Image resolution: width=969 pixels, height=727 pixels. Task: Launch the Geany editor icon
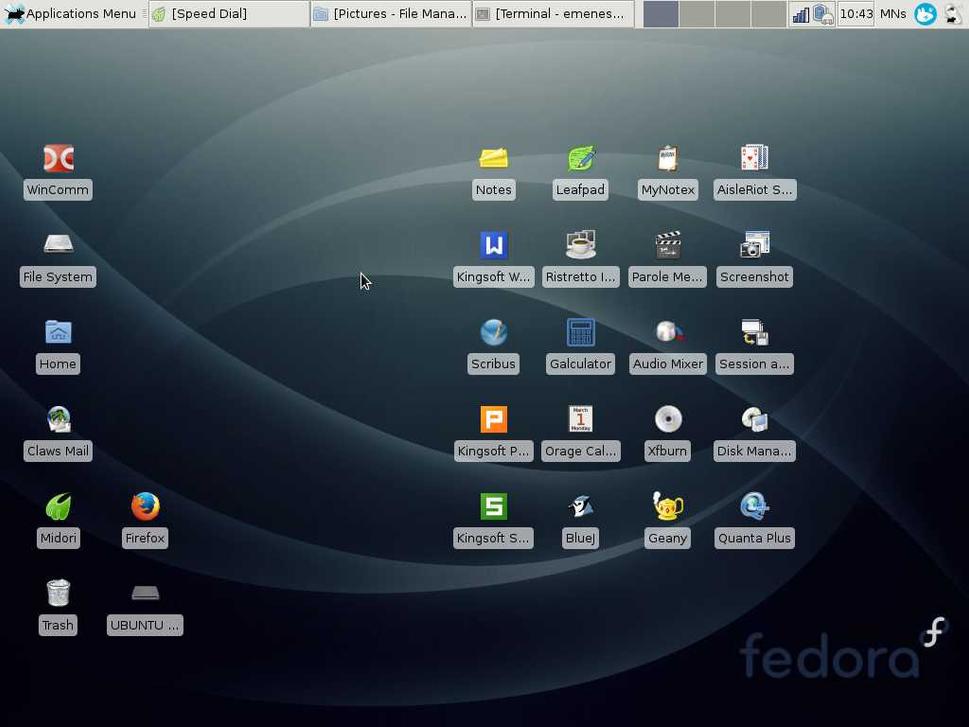tap(668, 507)
